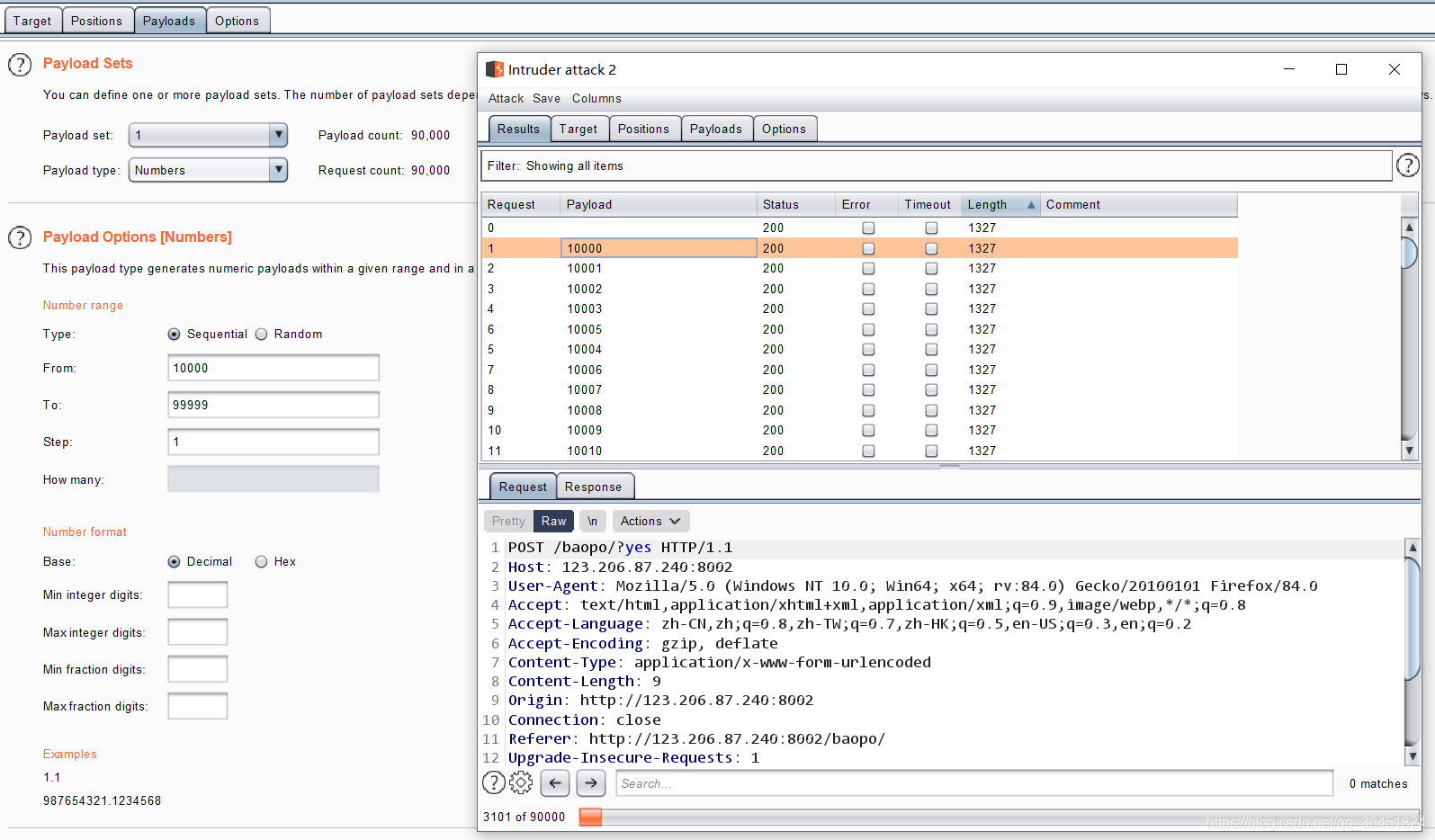Switch editor to Raw view

(x=554, y=521)
